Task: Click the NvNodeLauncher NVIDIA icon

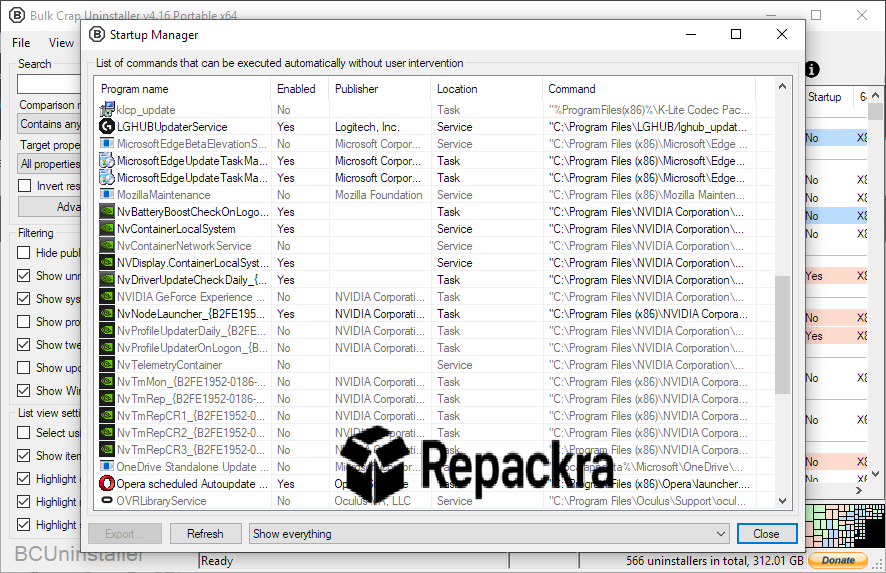Action: click(x=107, y=313)
